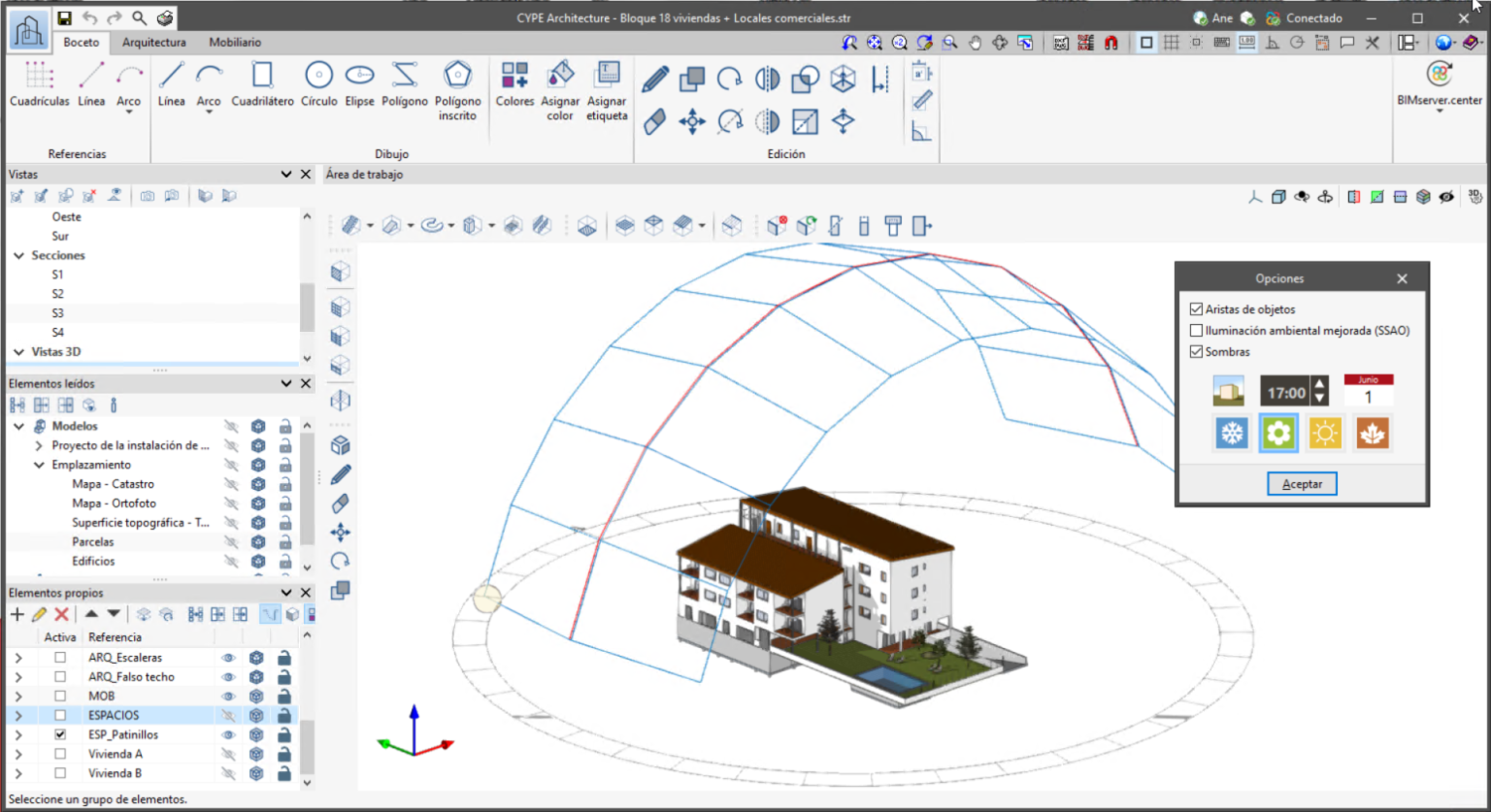
Task: Select the Borrar eraser tool in Edición
Action: (x=653, y=121)
